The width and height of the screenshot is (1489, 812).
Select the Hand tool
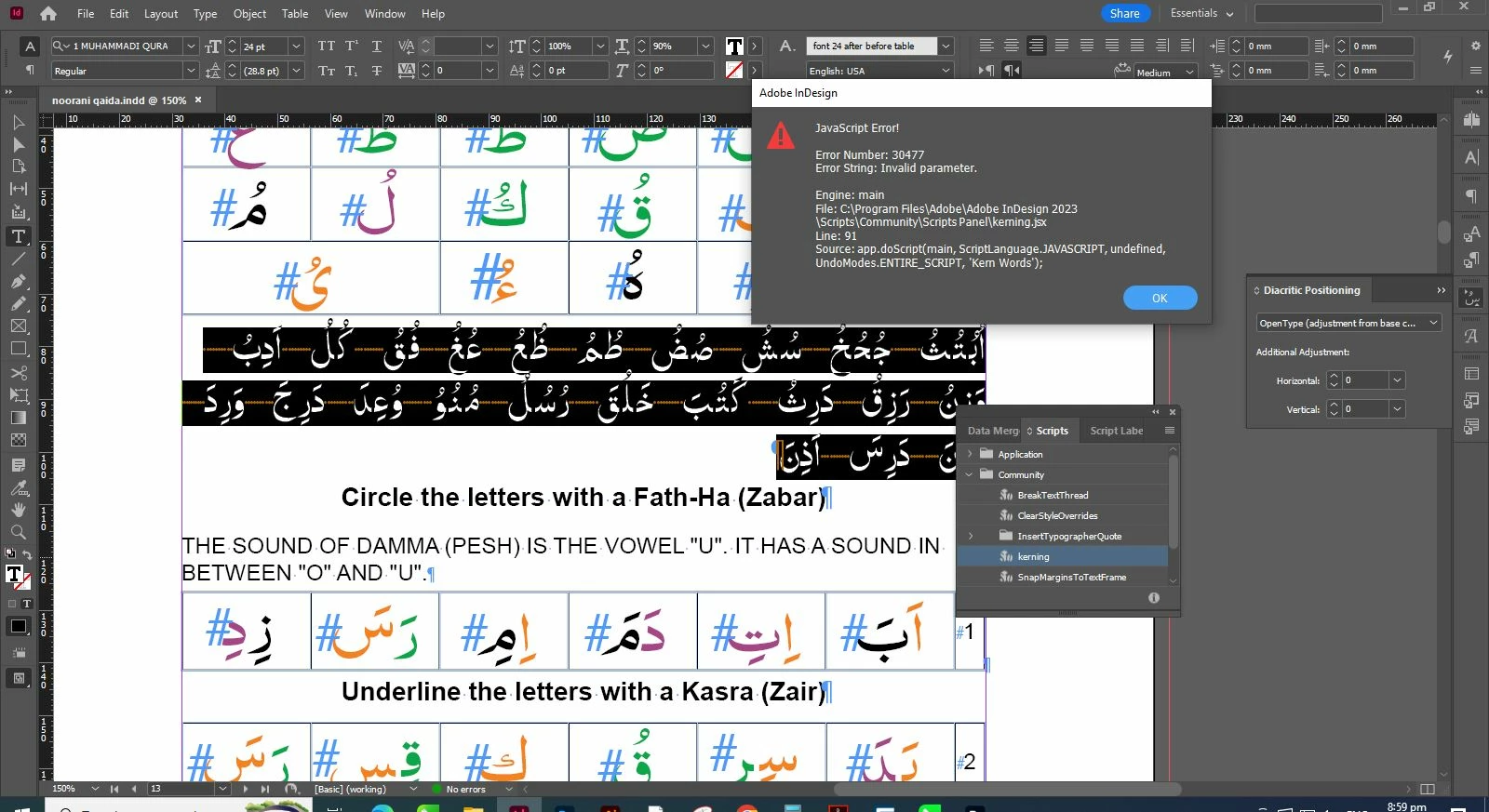[18, 510]
